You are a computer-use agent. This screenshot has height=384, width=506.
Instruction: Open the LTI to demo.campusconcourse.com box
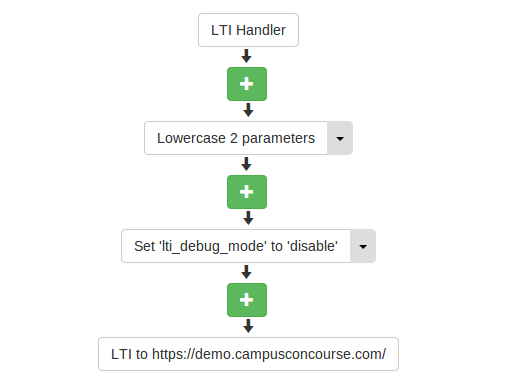click(x=248, y=354)
